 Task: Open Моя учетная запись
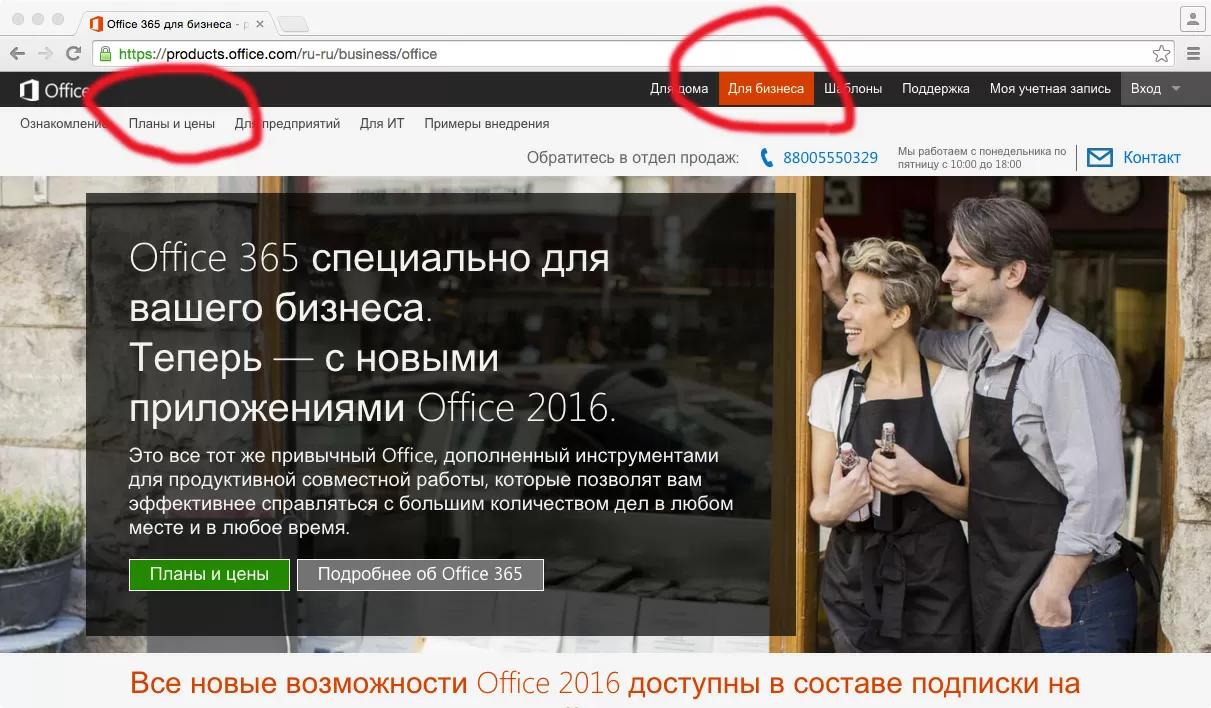pyautogui.click(x=1050, y=89)
